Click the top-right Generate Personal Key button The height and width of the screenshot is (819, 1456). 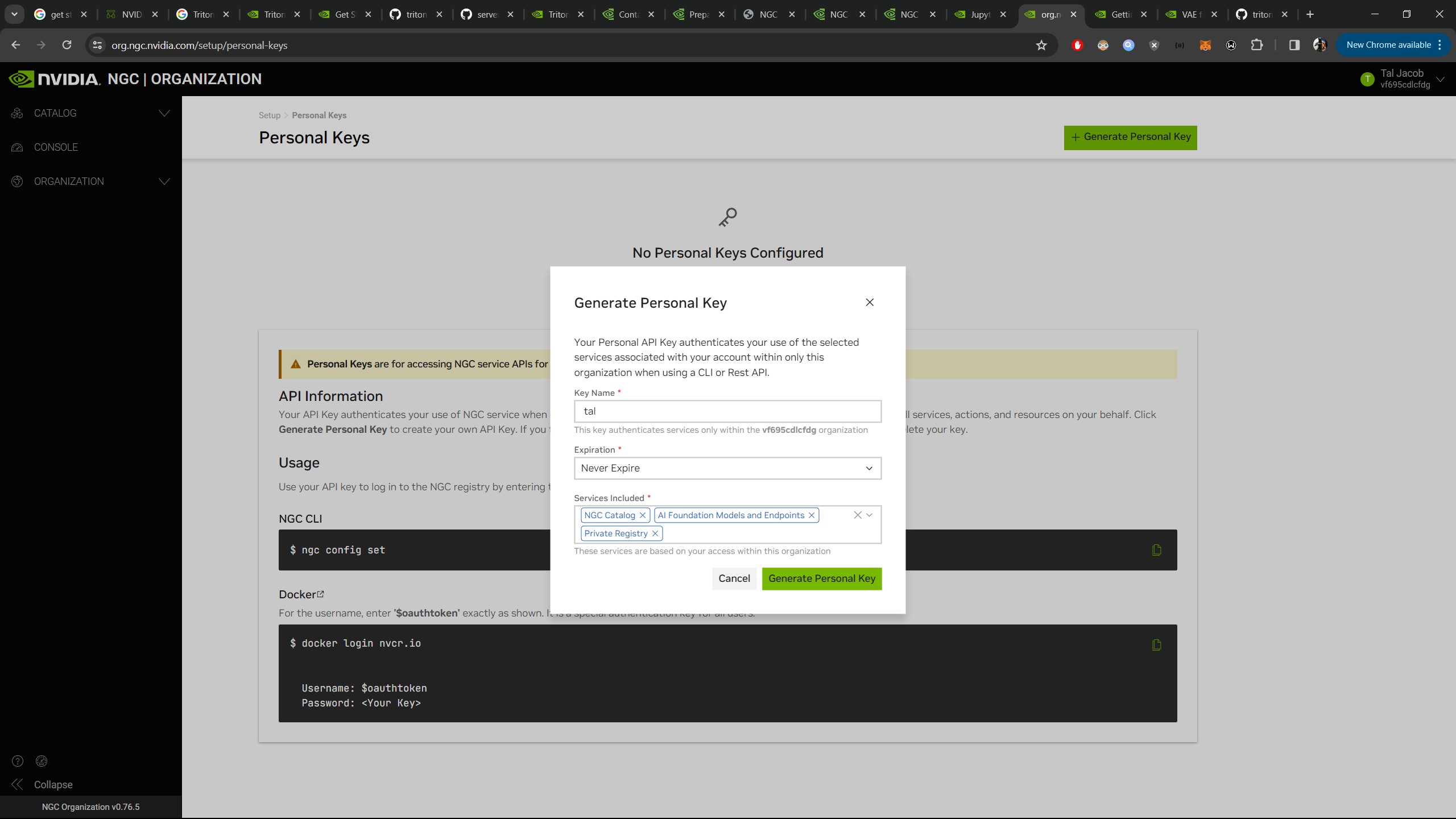point(1130,137)
